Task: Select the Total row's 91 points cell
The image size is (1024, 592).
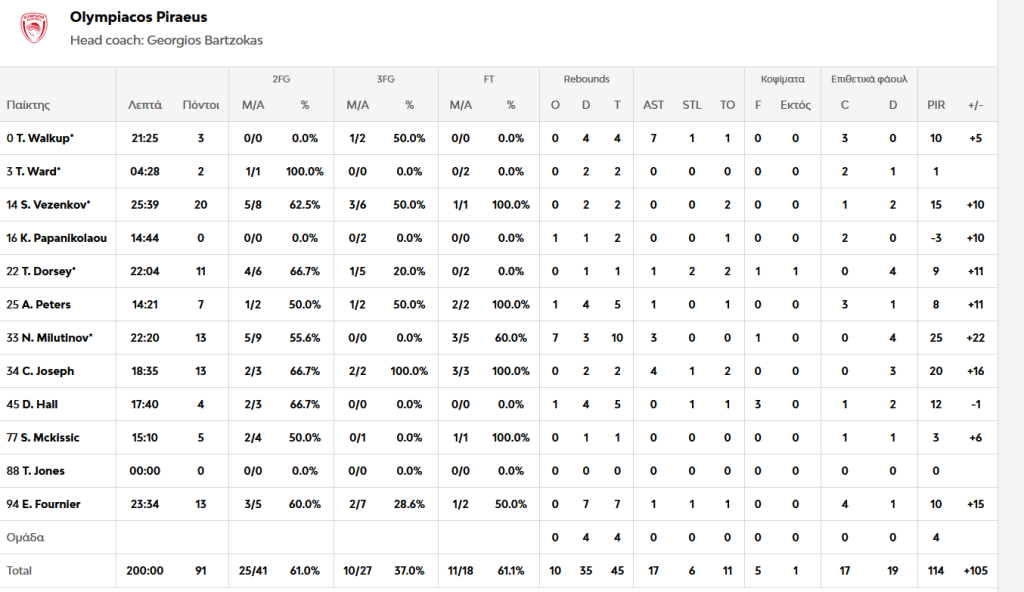Action: pyautogui.click(x=200, y=571)
